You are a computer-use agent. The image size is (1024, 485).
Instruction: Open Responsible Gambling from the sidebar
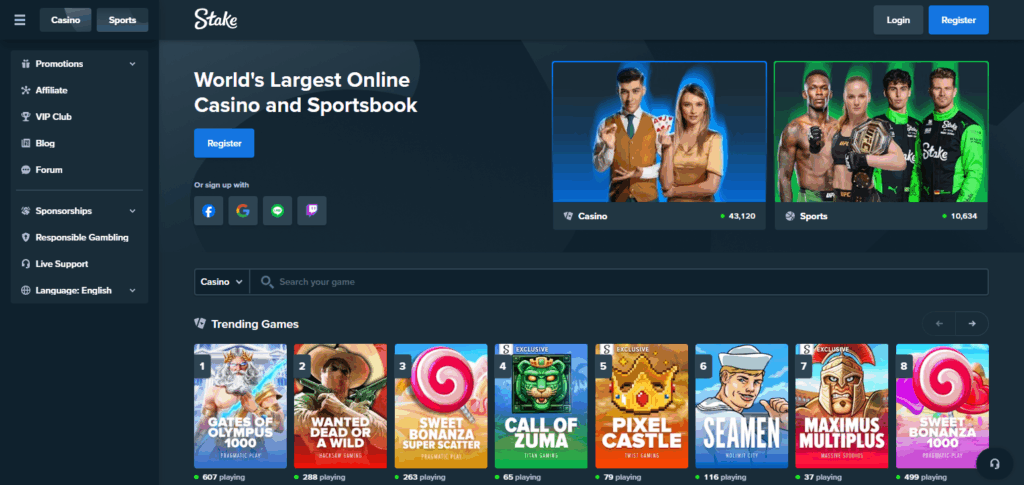tap(80, 238)
